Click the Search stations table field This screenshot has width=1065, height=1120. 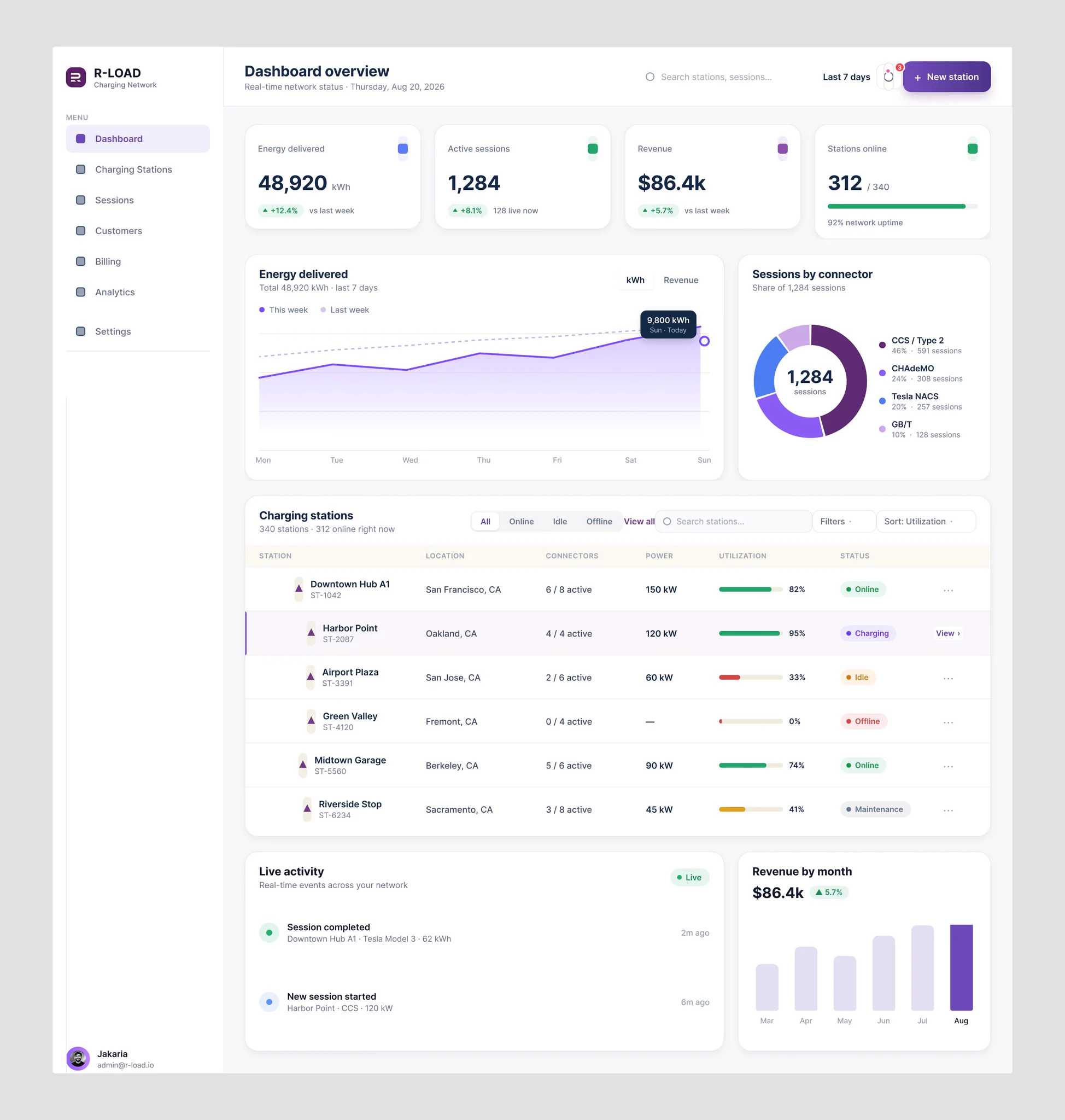(733, 521)
